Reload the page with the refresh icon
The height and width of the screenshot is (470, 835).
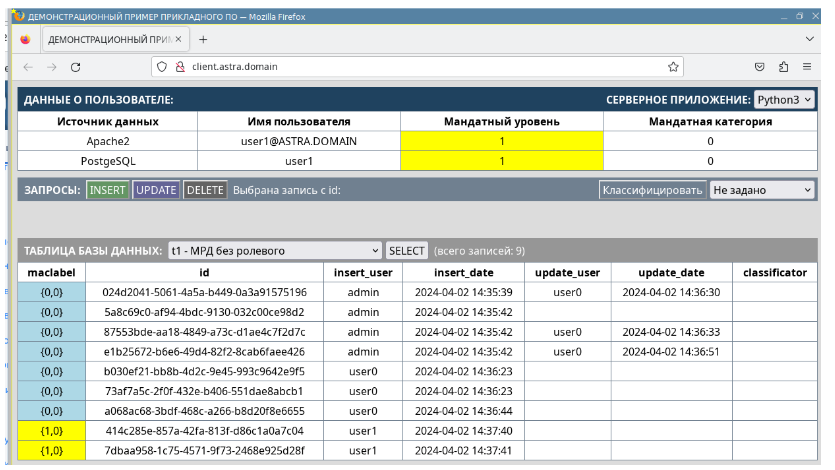[75, 67]
